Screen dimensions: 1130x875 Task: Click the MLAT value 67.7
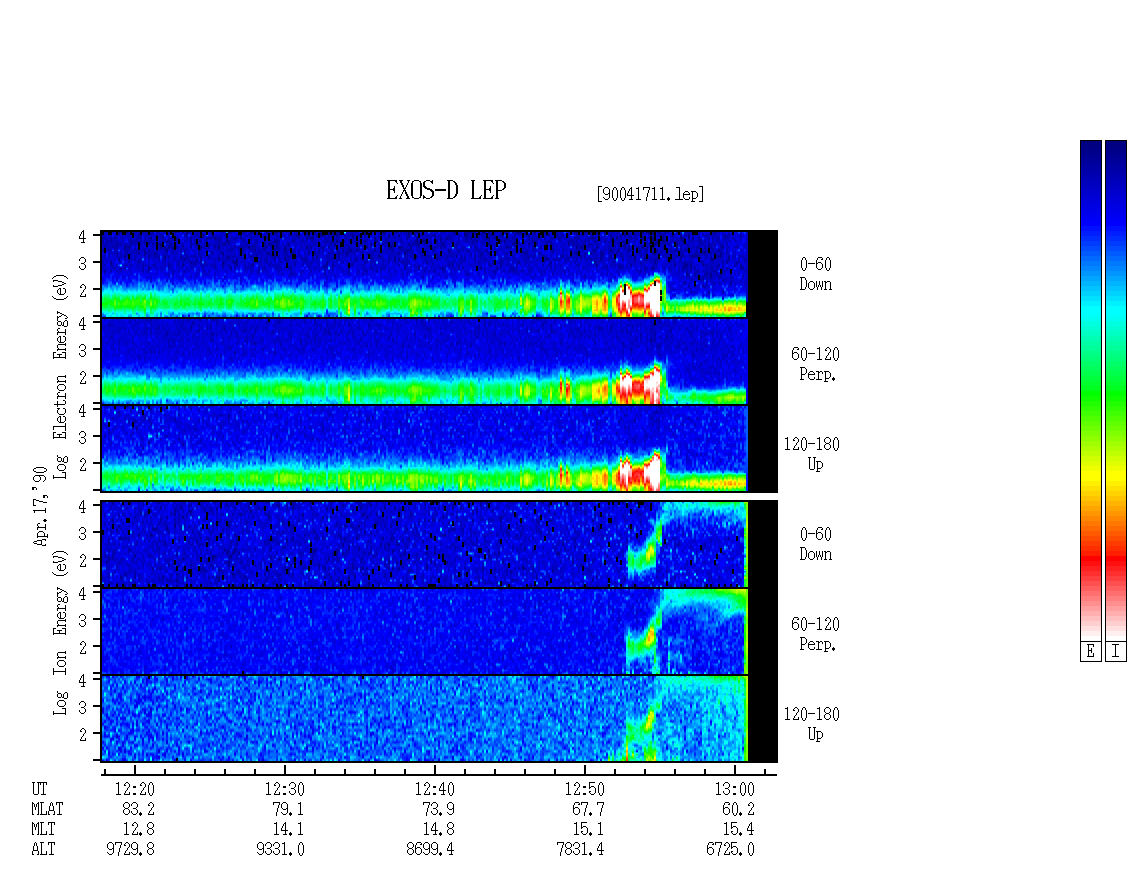pos(588,809)
